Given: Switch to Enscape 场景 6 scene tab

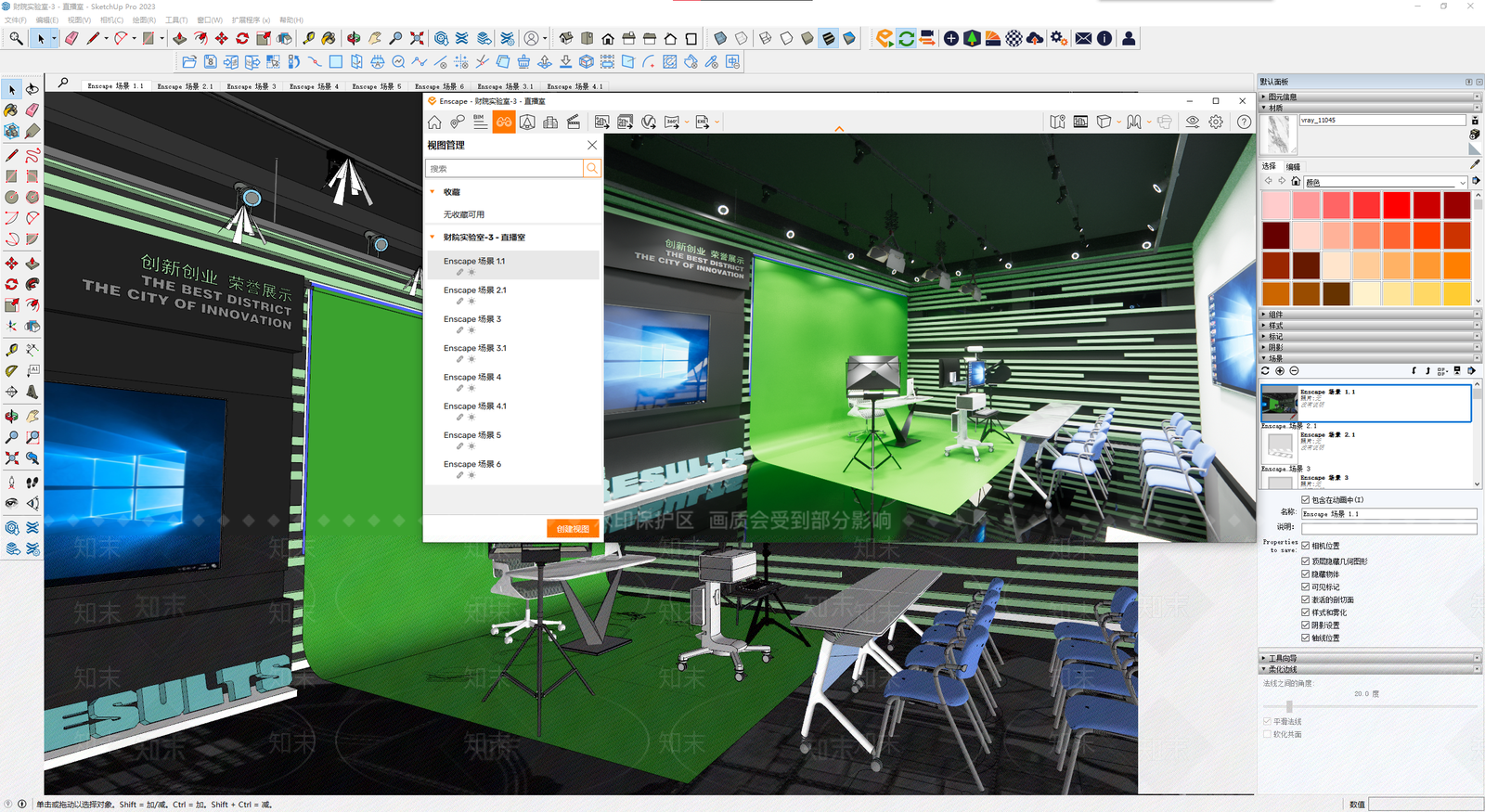Looking at the screenshot, I should click(439, 86).
